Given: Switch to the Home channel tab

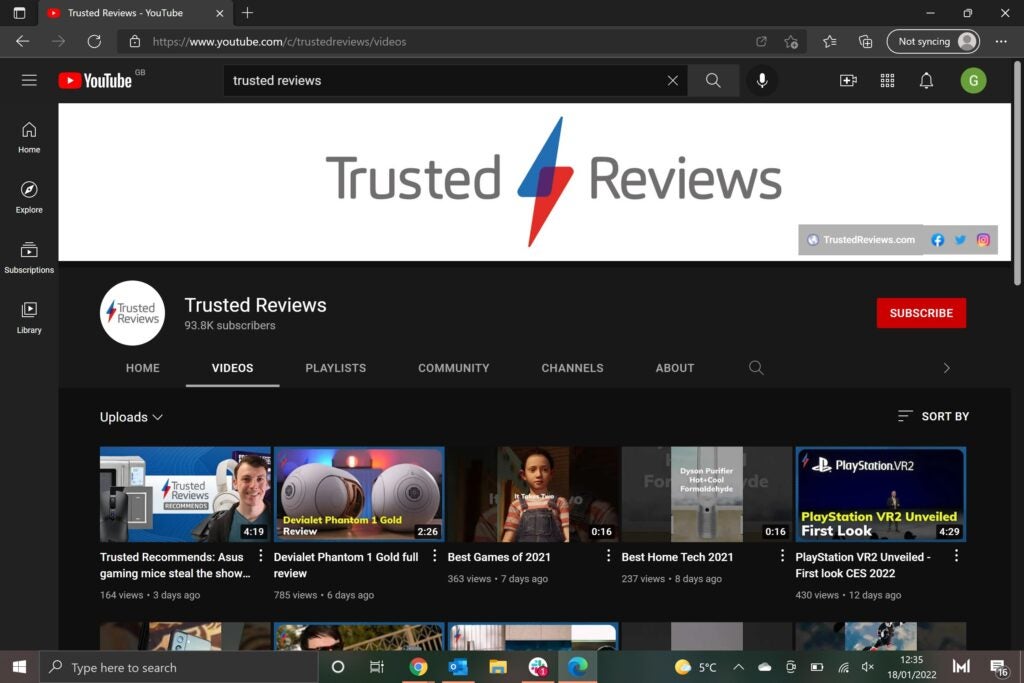Looking at the screenshot, I should [142, 368].
